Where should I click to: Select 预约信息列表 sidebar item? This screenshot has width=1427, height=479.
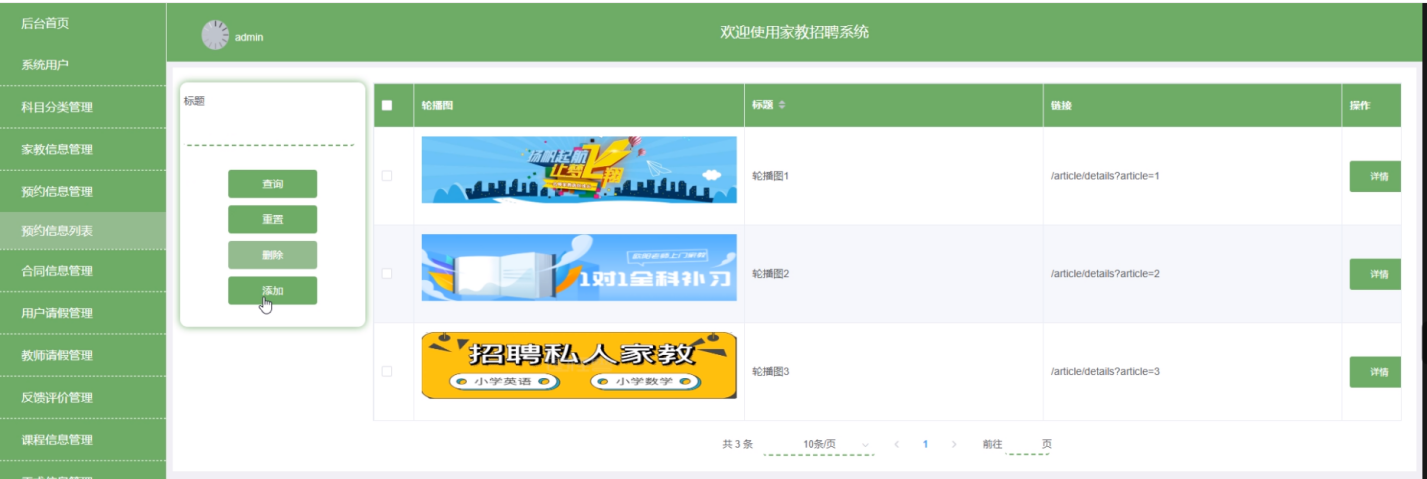[x=83, y=230]
